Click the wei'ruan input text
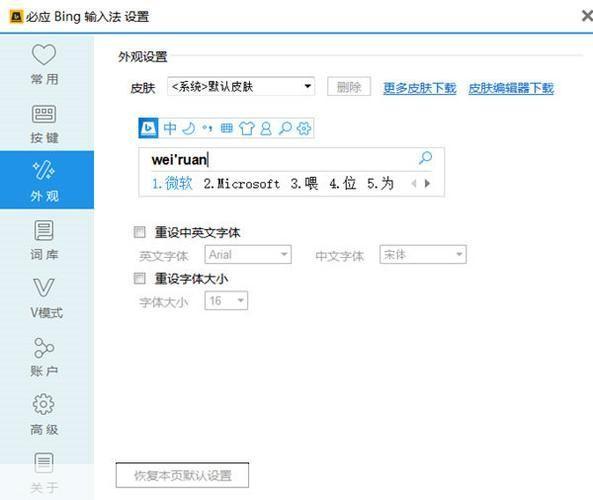 click(x=179, y=159)
